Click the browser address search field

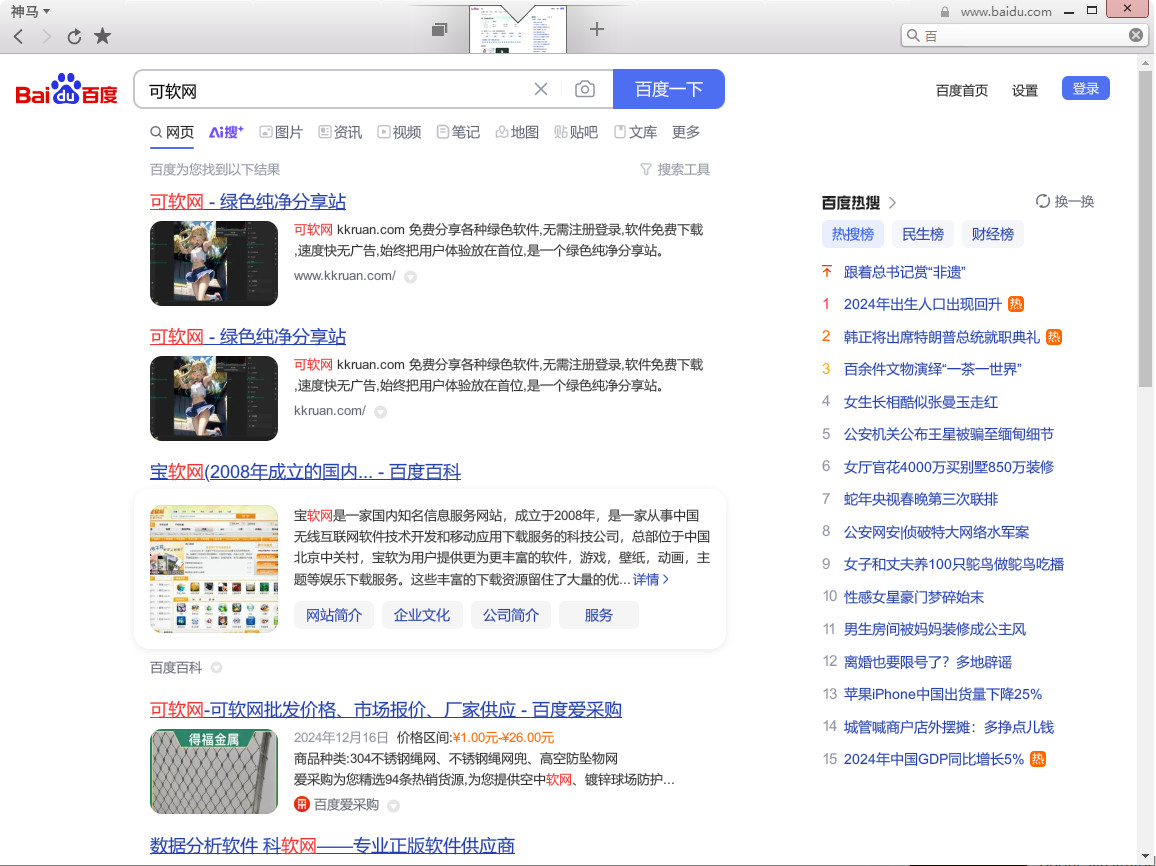point(1025,35)
